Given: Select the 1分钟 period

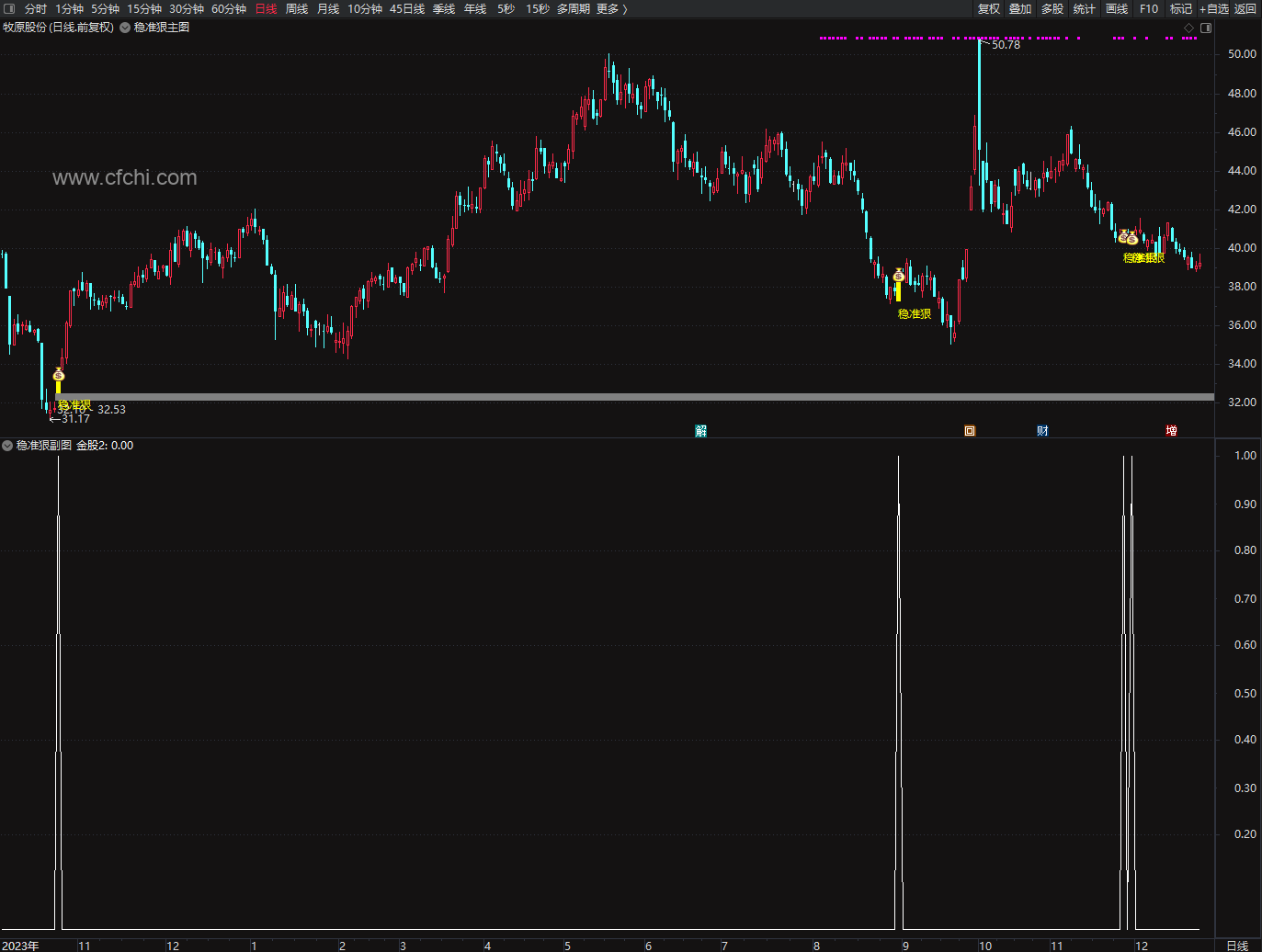Looking at the screenshot, I should pos(69,8).
